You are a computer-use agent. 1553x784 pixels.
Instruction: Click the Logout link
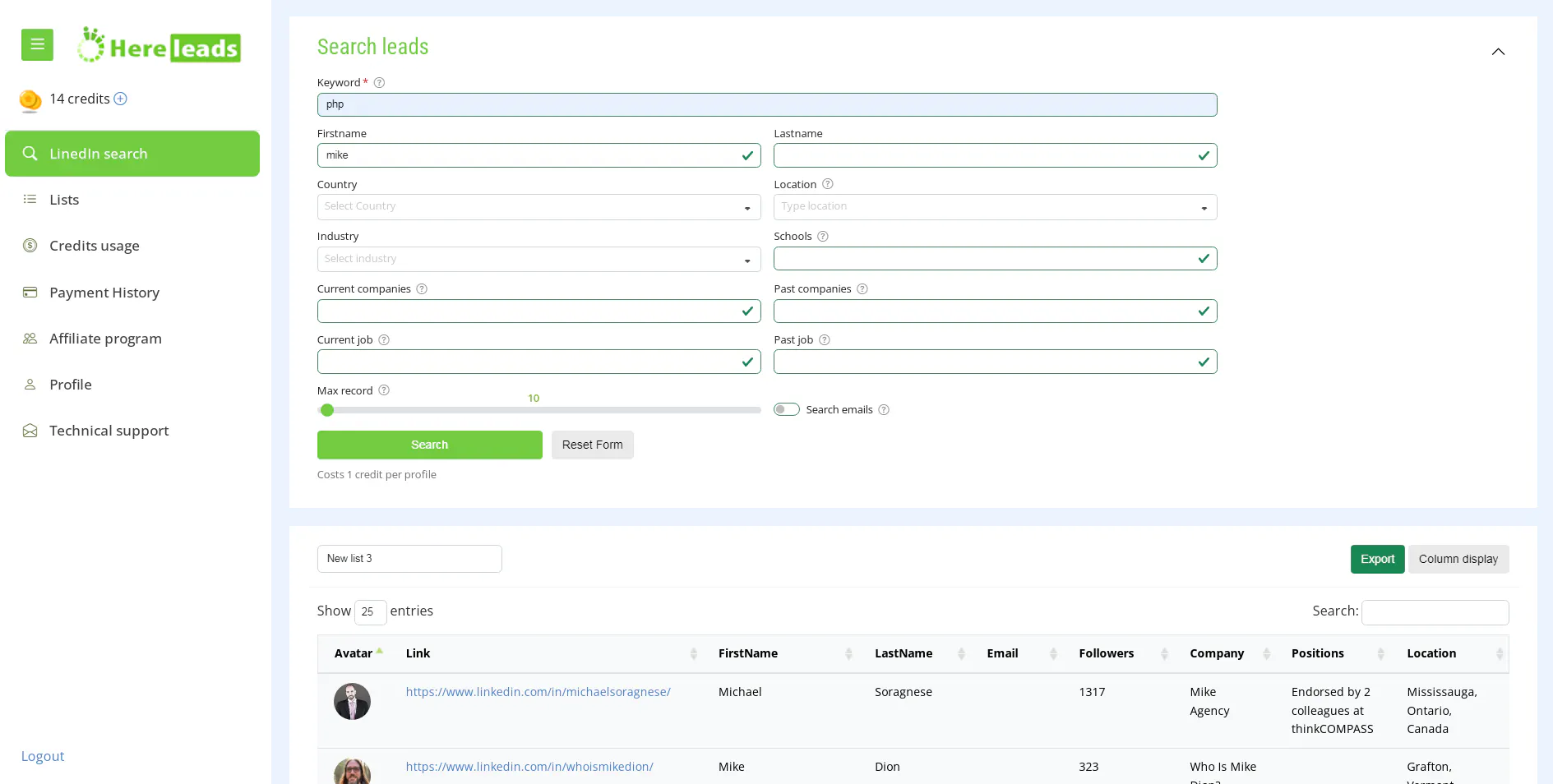point(43,756)
